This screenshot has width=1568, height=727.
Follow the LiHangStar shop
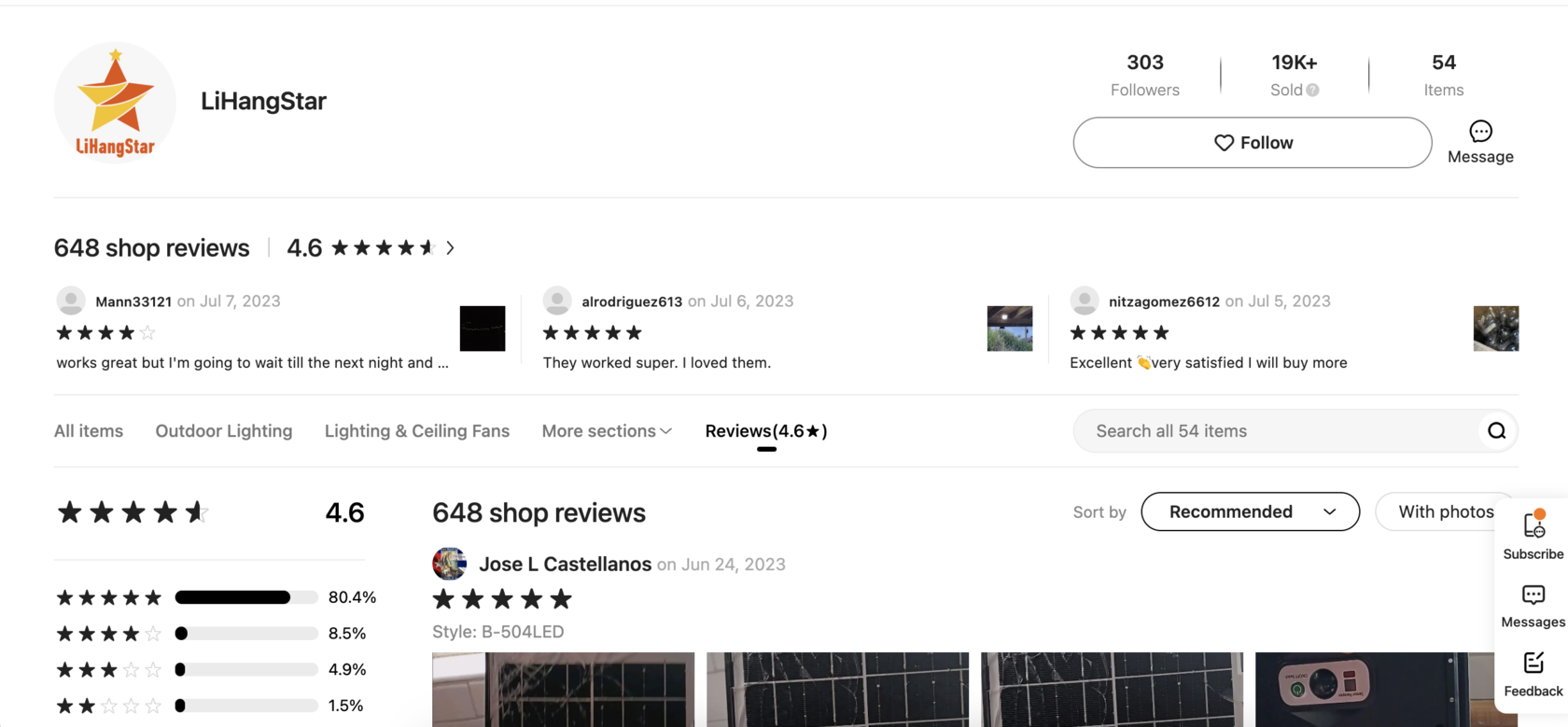[x=1253, y=143]
